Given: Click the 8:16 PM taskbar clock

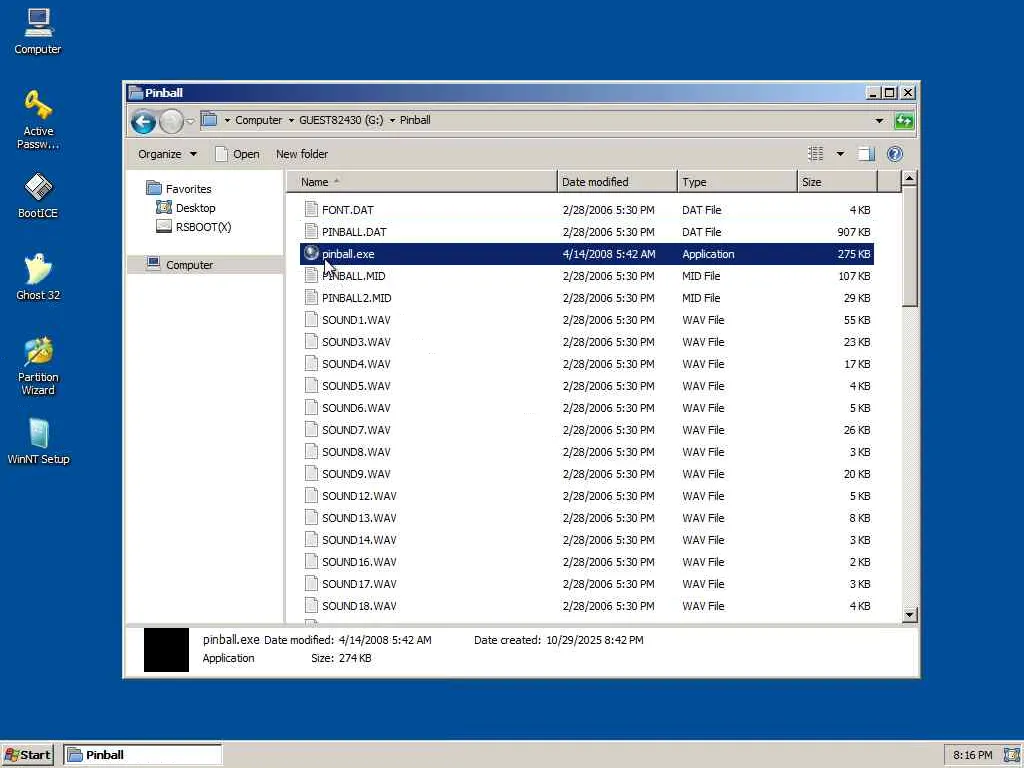Looking at the screenshot, I should [972, 756].
